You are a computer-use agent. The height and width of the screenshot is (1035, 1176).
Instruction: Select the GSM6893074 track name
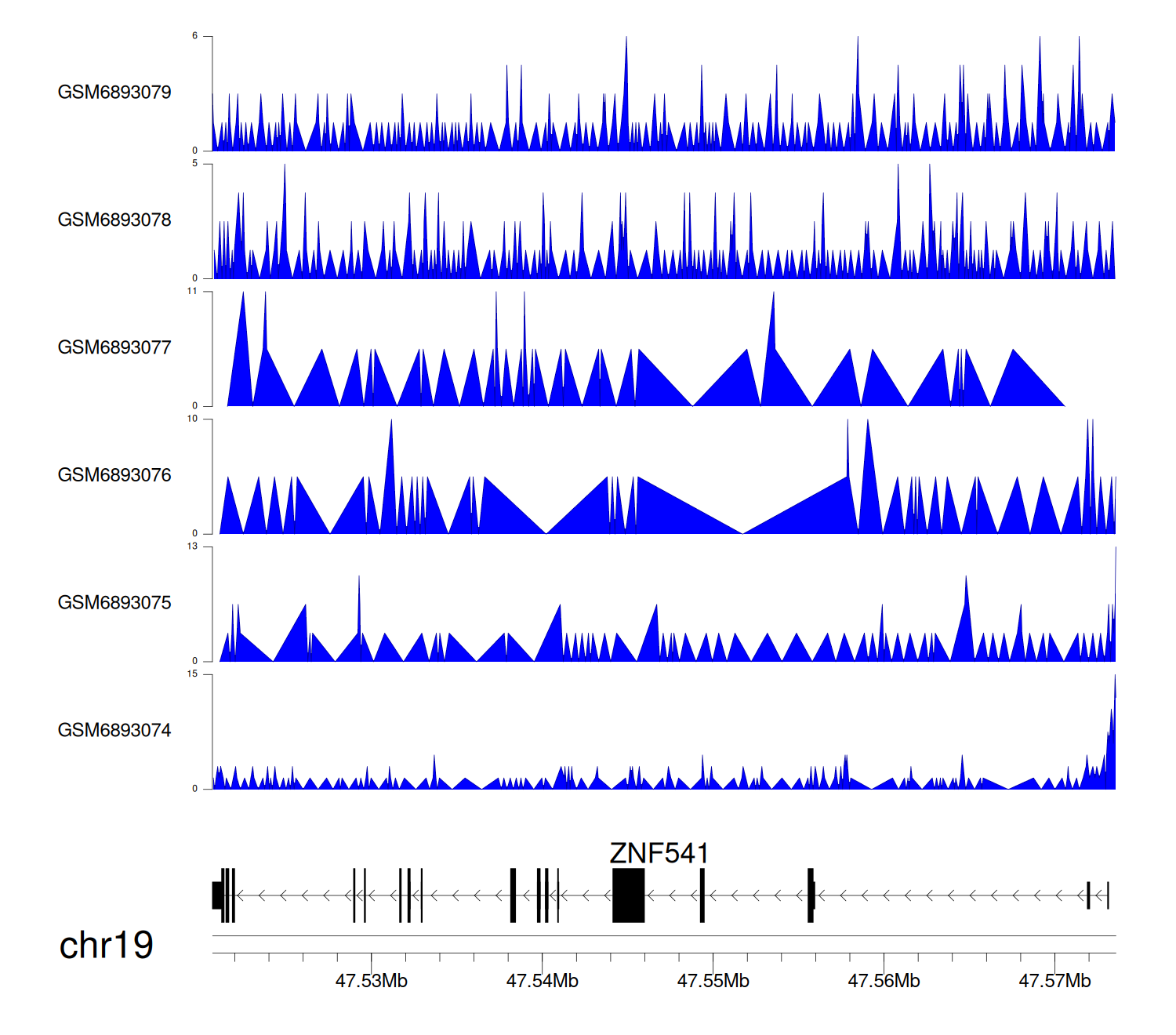[114, 731]
